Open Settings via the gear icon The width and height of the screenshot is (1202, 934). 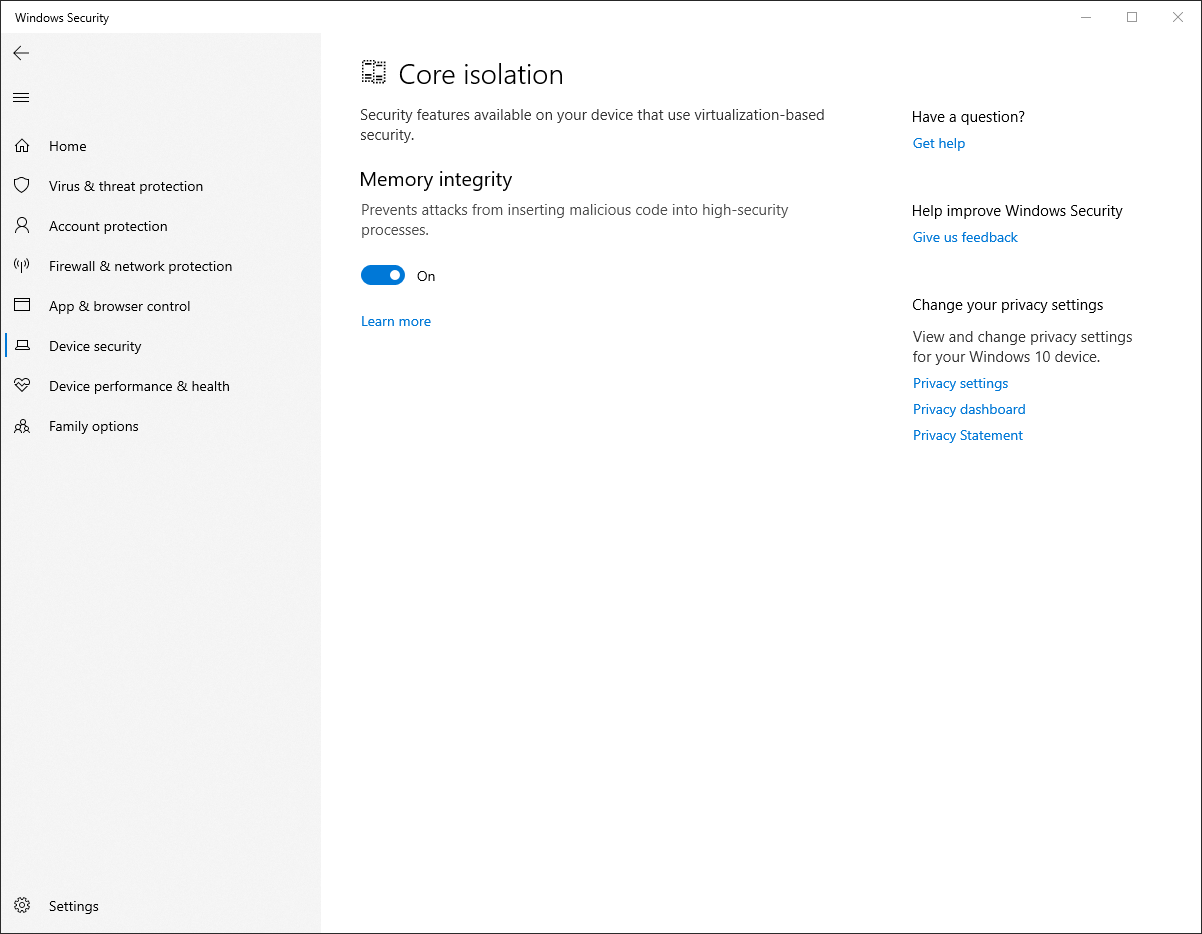click(x=22, y=906)
